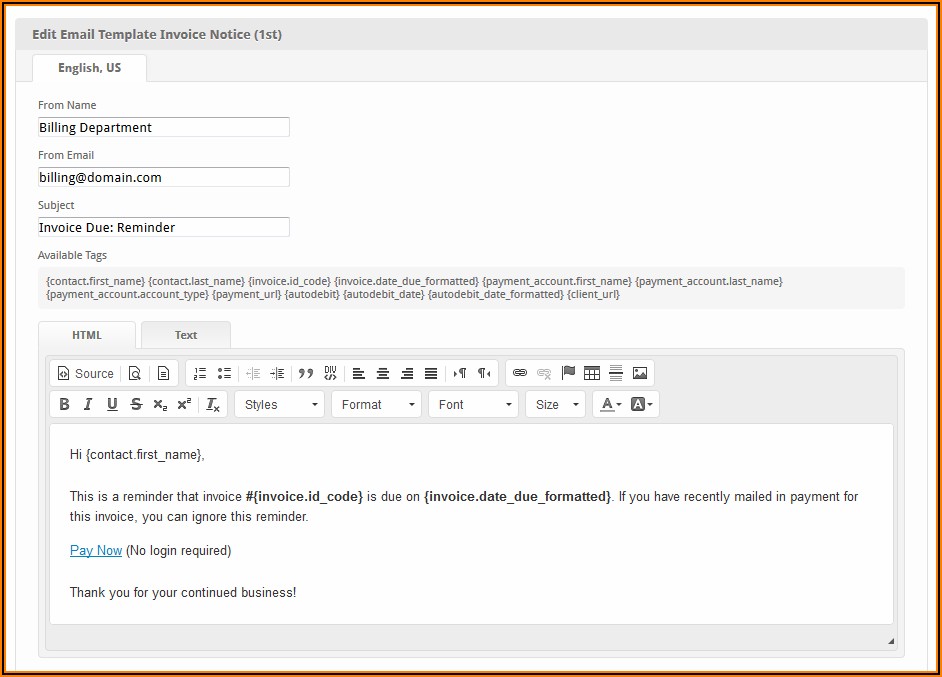Click the {invoice.date_due_formatted} available tag
The width and height of the screenshot is (942, 677).
point(407,281)
